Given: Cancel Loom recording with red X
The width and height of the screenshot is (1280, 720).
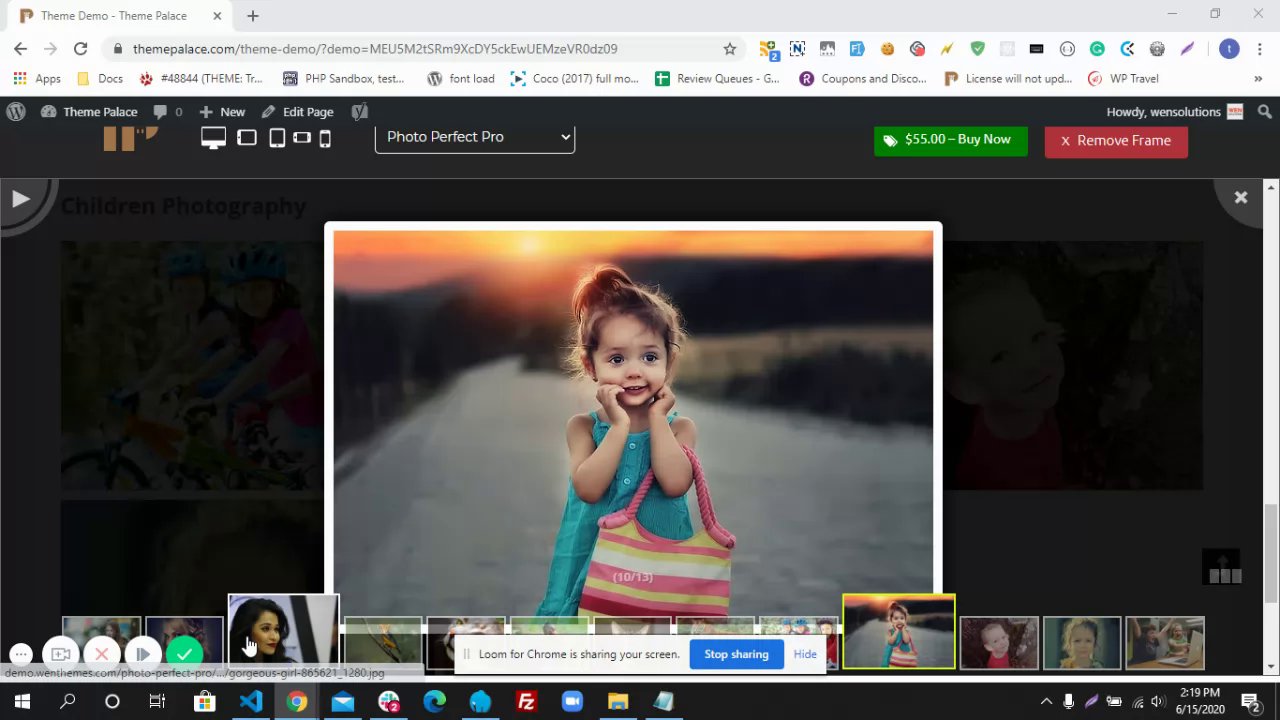Looking at the screenshot, I should [x=102, y=654].
